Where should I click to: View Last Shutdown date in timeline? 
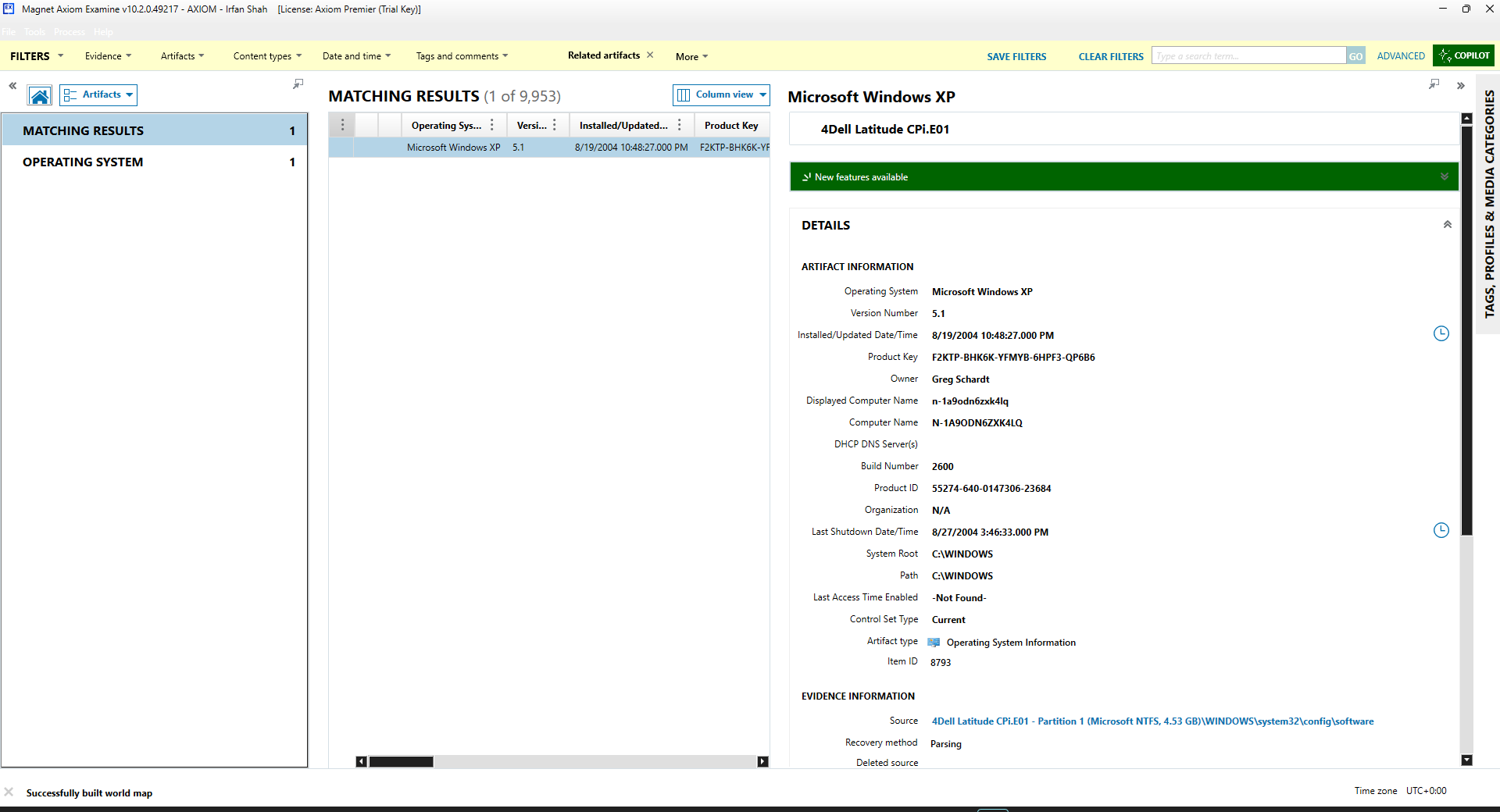tap(1441, 531)
